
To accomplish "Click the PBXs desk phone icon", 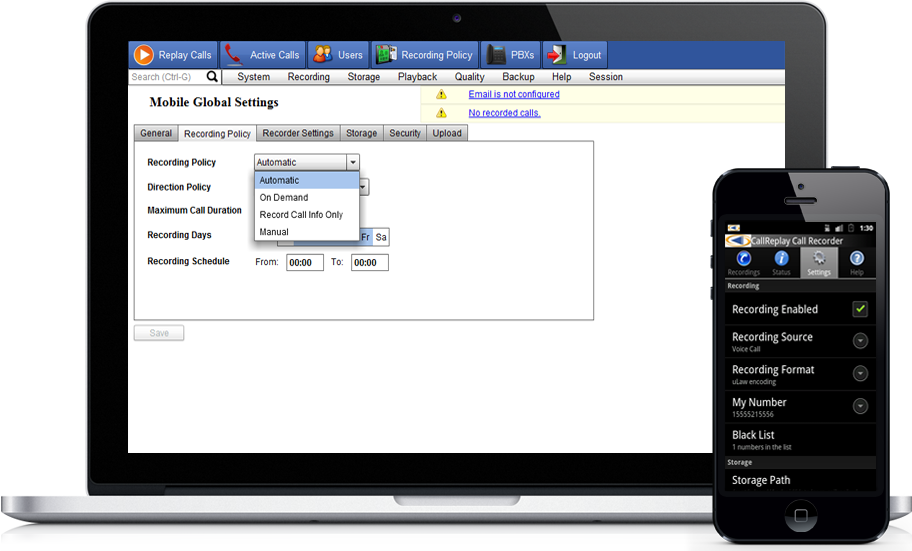I will click(x=496, y=54).
